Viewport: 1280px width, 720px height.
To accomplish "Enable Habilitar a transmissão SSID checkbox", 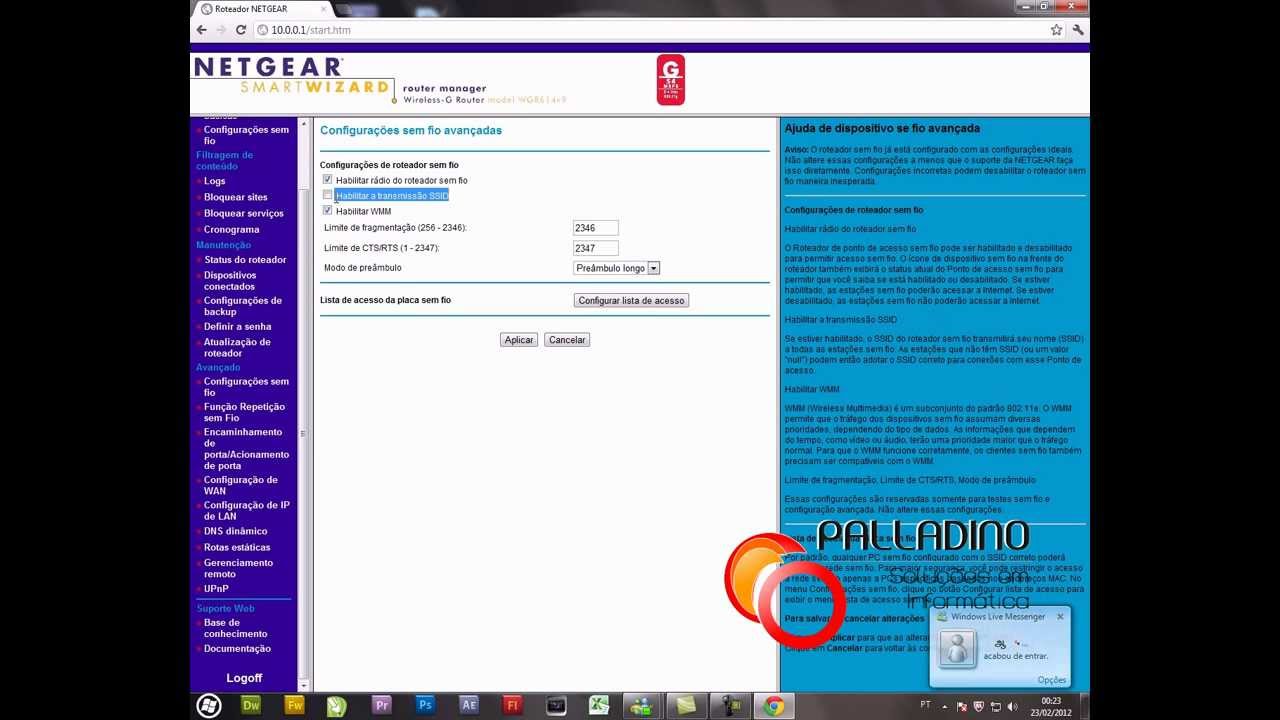I will (x=328, y=195).
